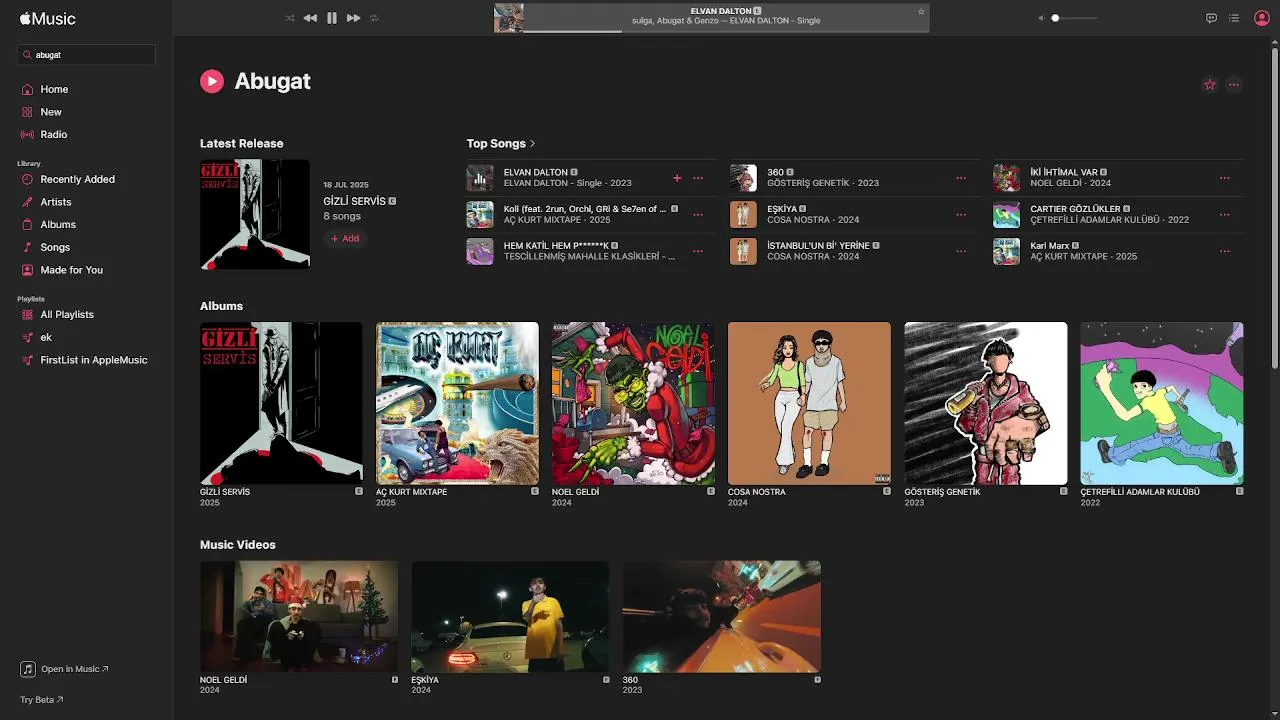Open more options for Koli song
The height and width of the screenshot is (720, 1280).
pyautogui.click(x=698, y=215)
